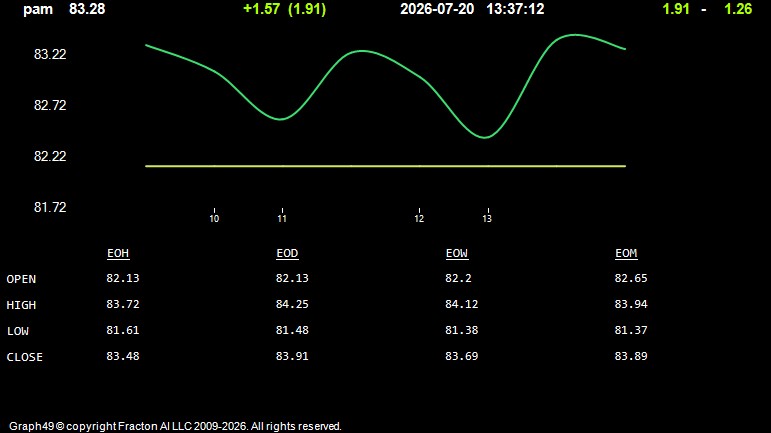Click the pam ticker symbol
This screenshot has height=433, width=771.
(x=38, y=9)
